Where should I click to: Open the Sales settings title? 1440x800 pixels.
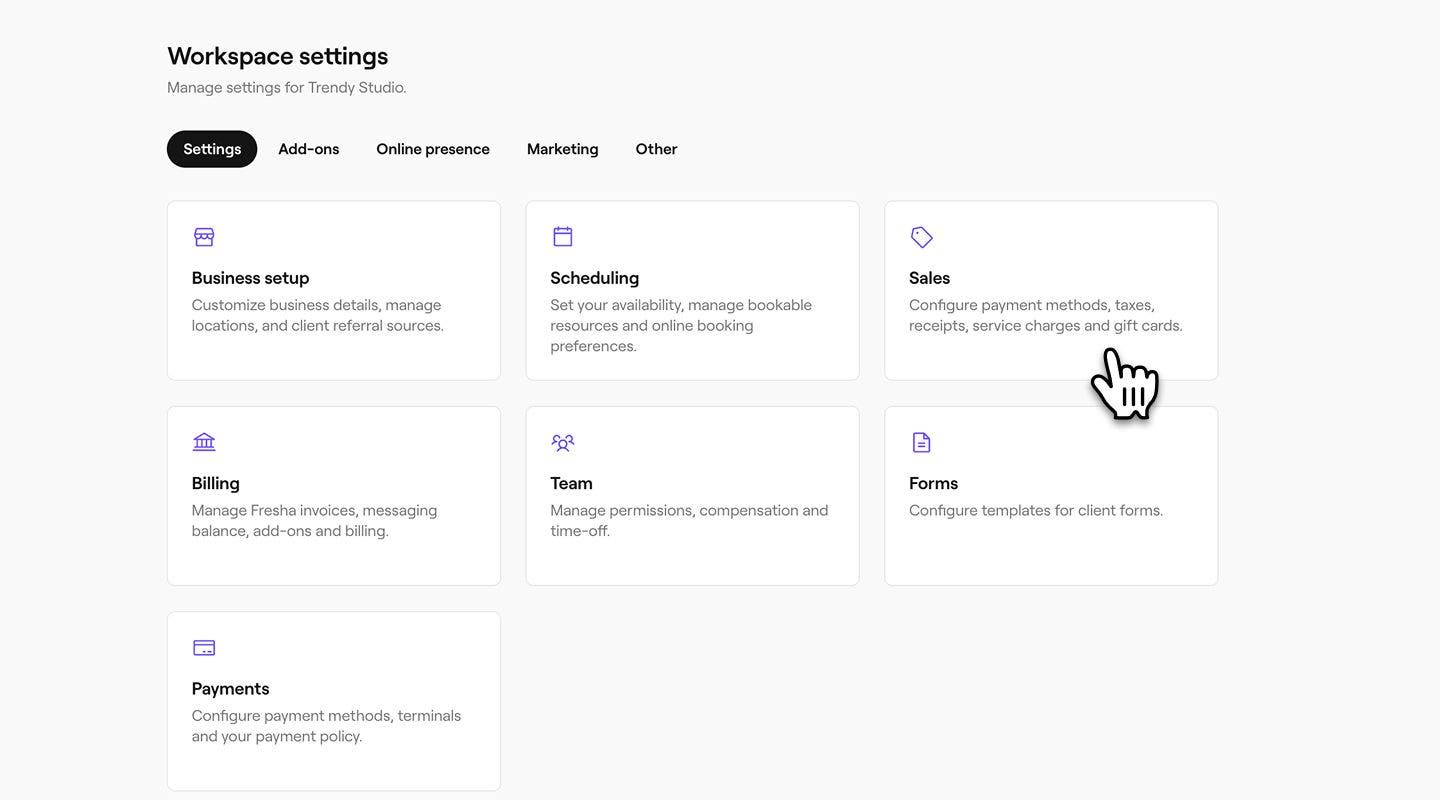[930, 278]
